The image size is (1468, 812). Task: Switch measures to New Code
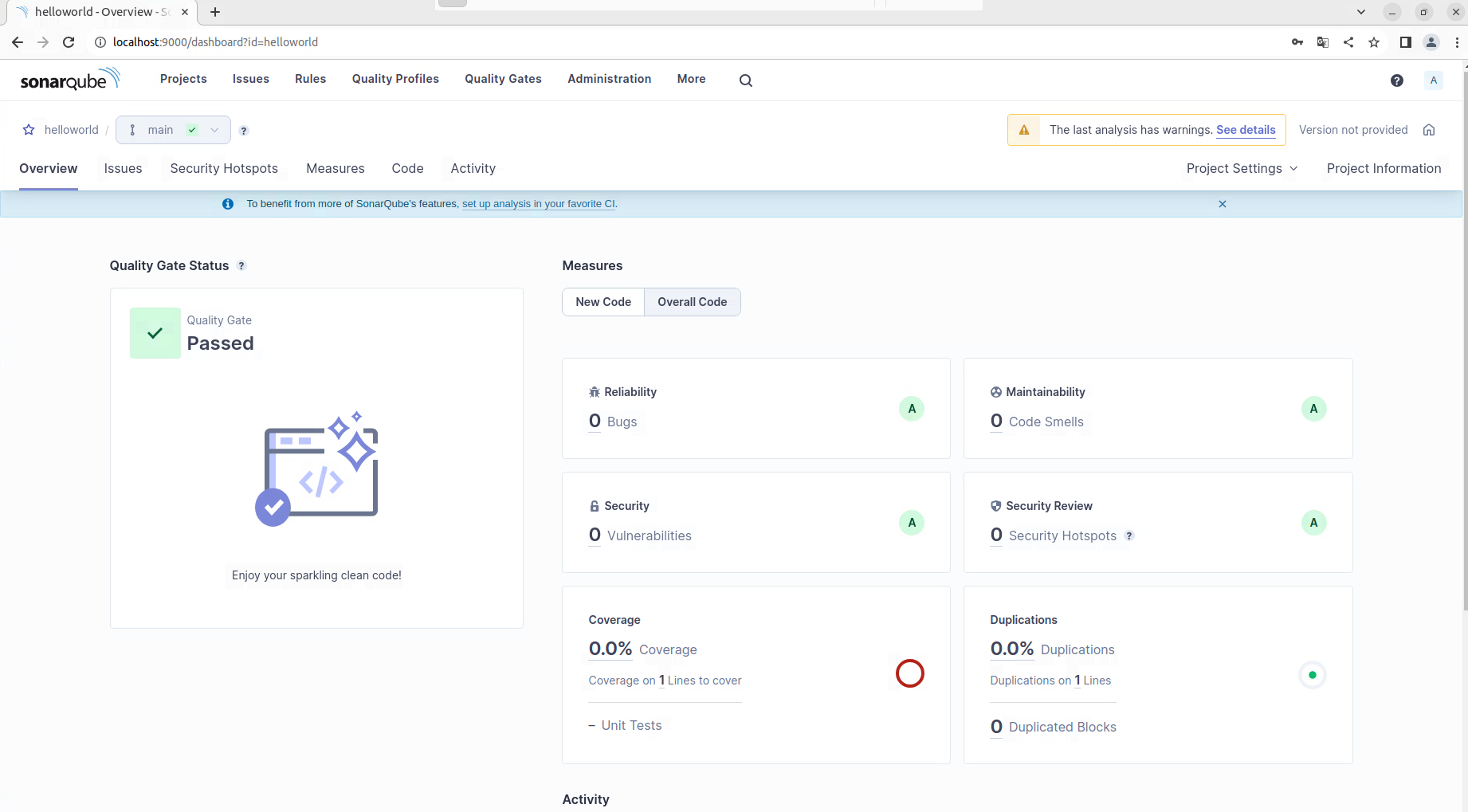[603, 302]
